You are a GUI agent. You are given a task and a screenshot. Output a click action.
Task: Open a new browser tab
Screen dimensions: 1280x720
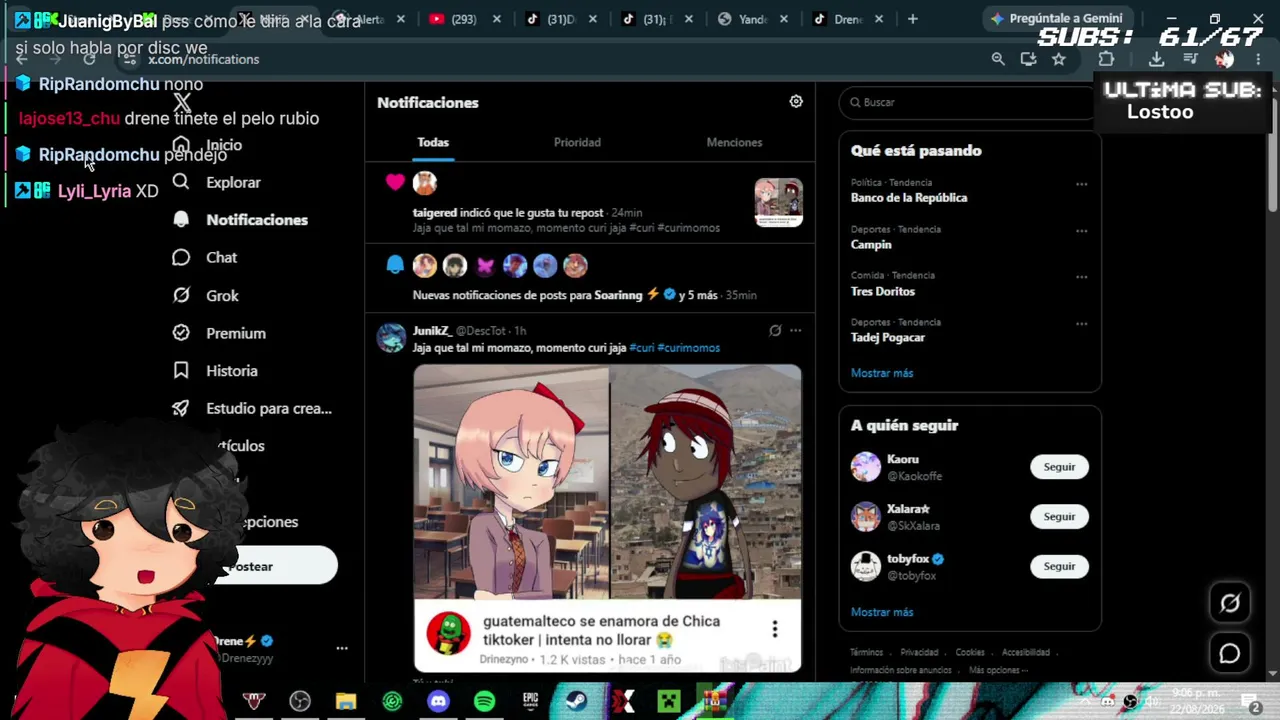[912, 19]
